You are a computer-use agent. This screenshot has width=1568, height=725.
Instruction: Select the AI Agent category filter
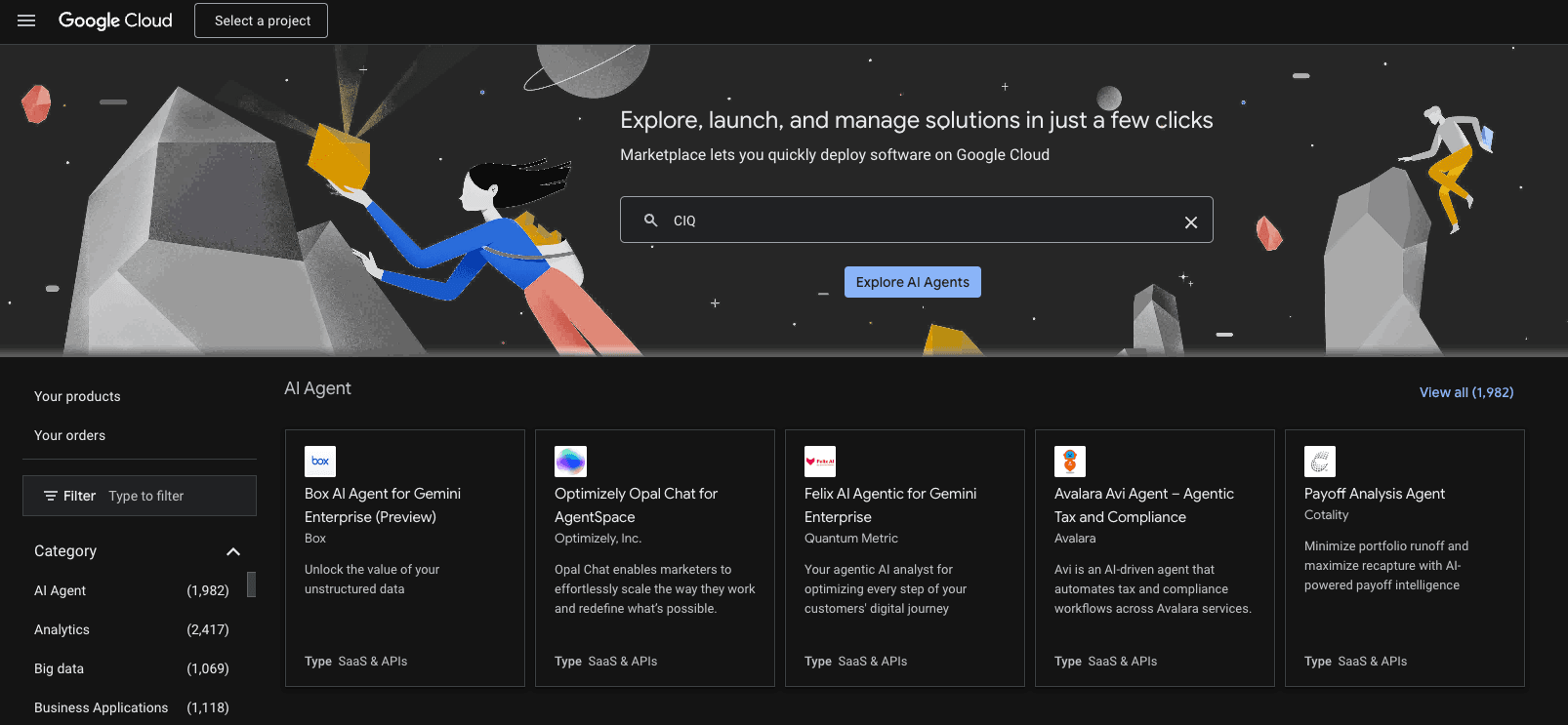point(61,590)
